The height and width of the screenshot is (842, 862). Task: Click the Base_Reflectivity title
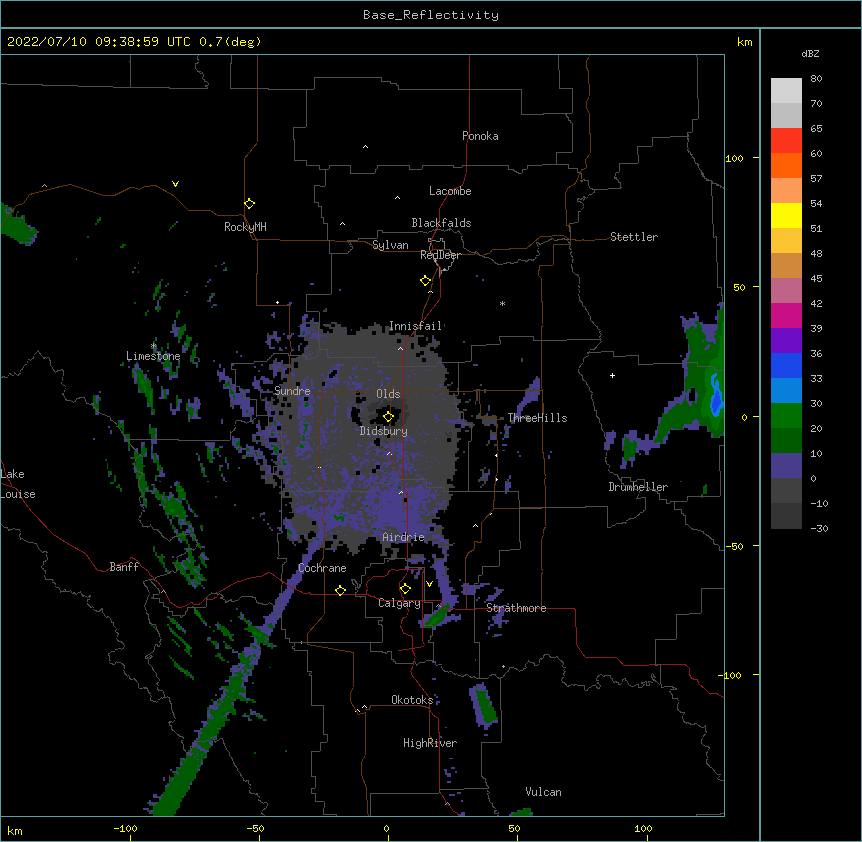(431, 15)
